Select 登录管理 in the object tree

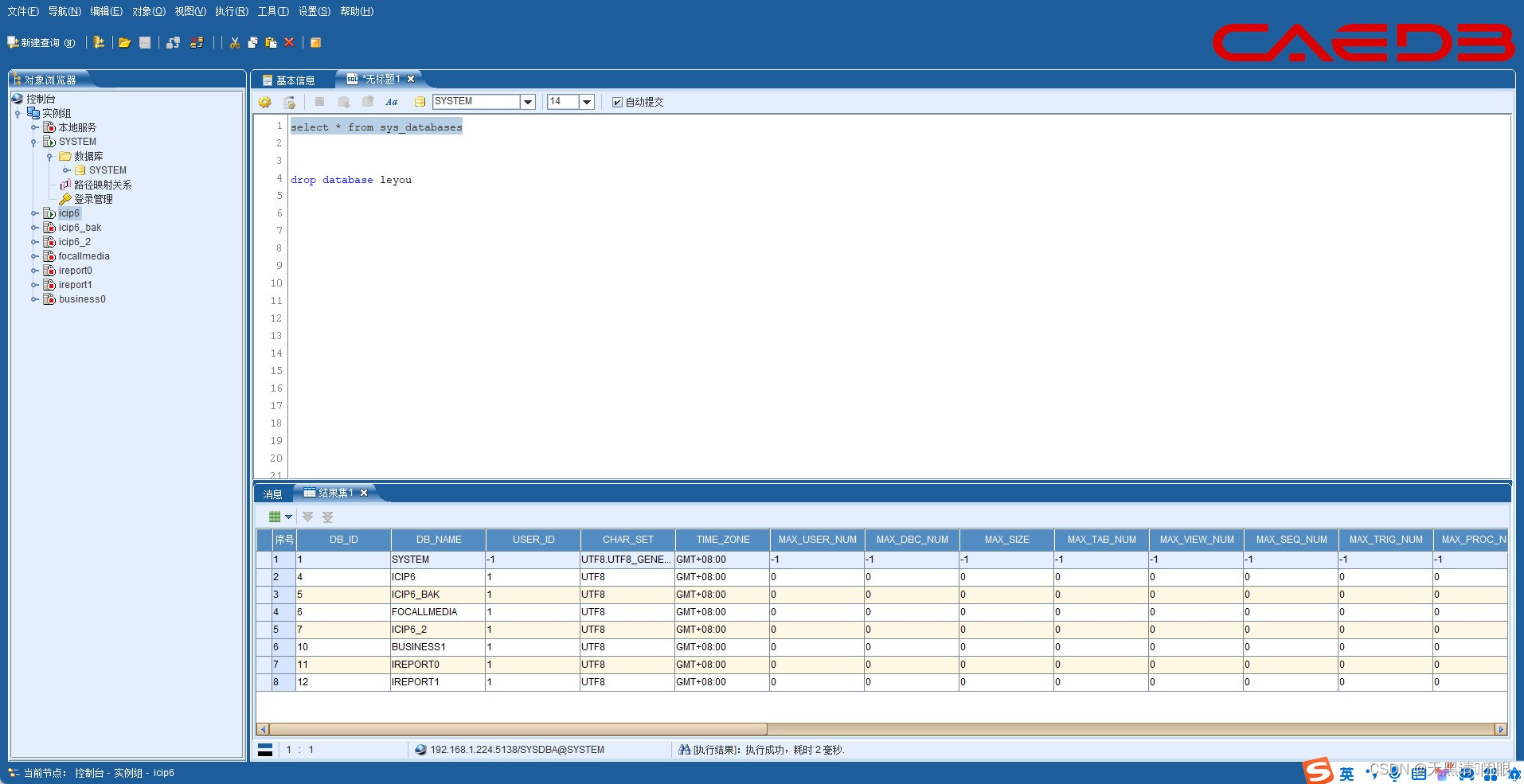[93, 199]
